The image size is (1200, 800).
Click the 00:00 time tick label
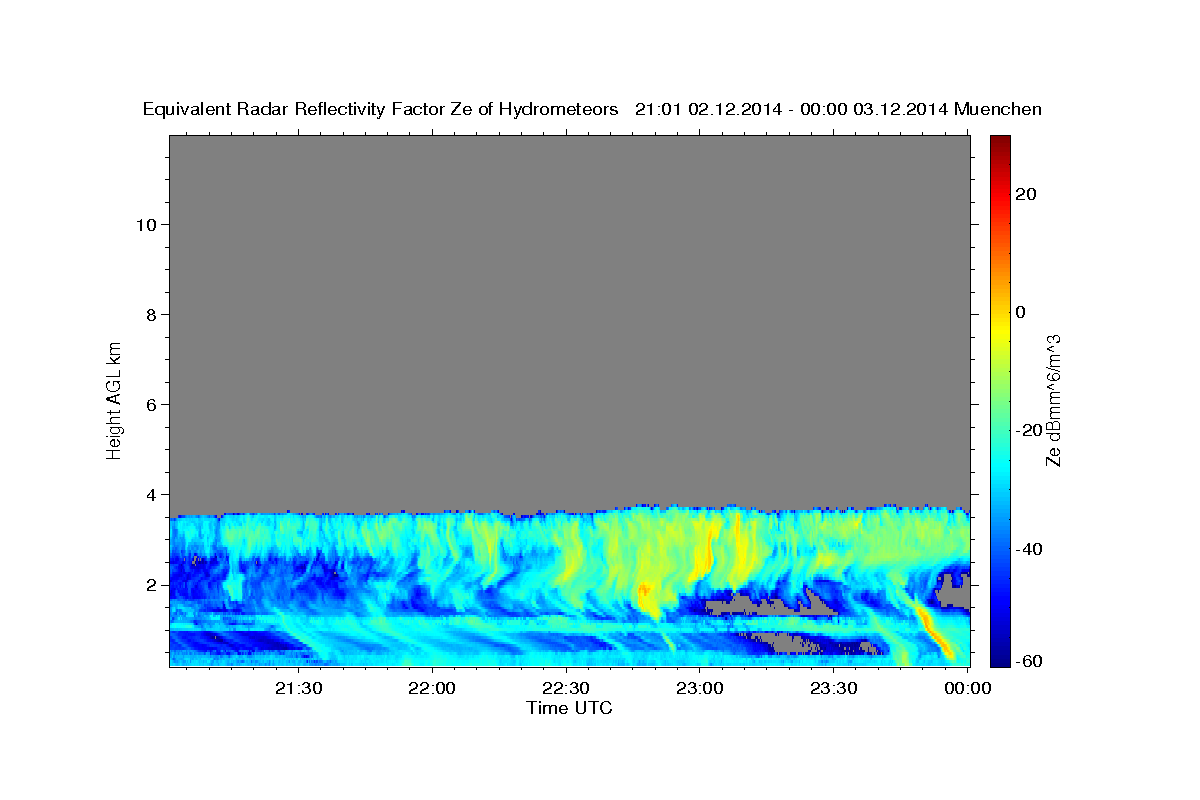click(967, 688)
